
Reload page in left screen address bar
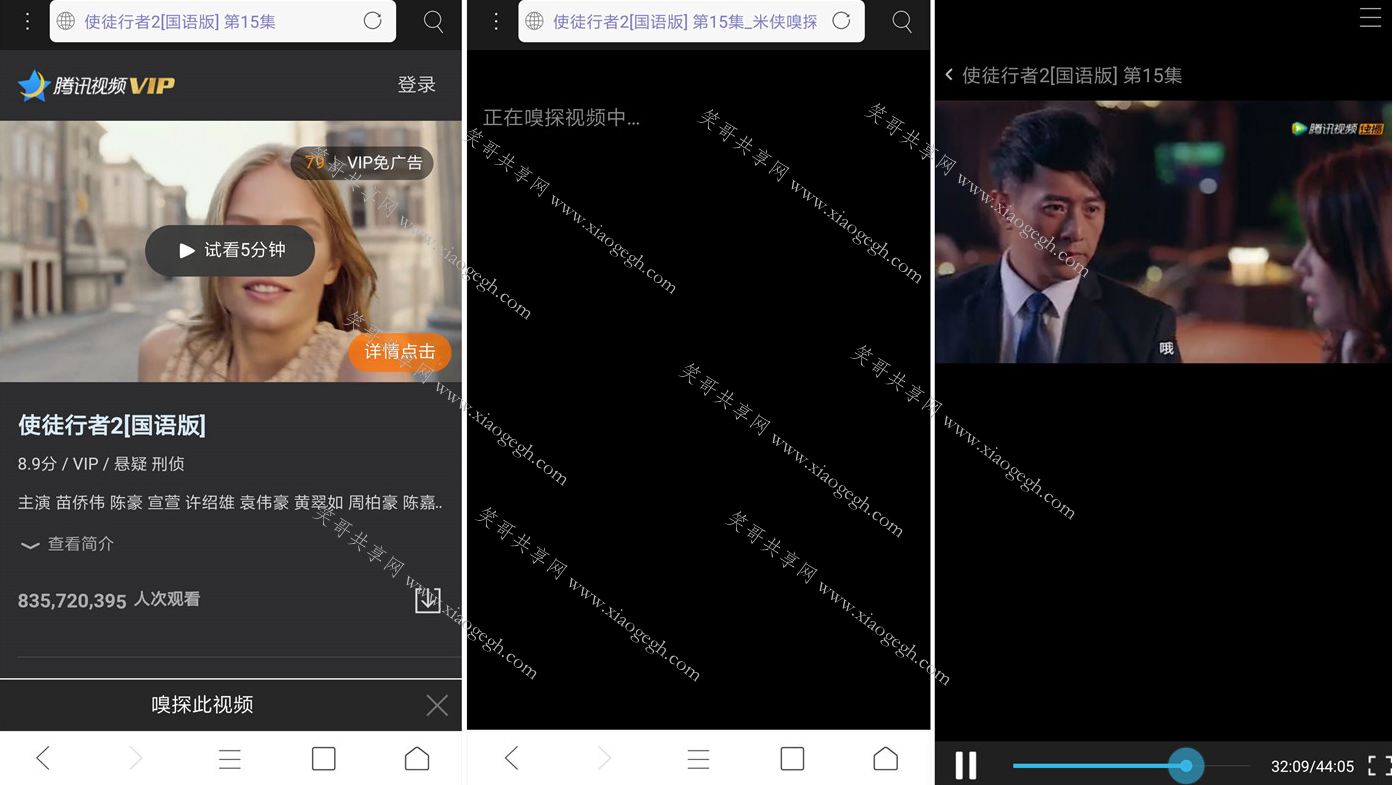point(373,21)
